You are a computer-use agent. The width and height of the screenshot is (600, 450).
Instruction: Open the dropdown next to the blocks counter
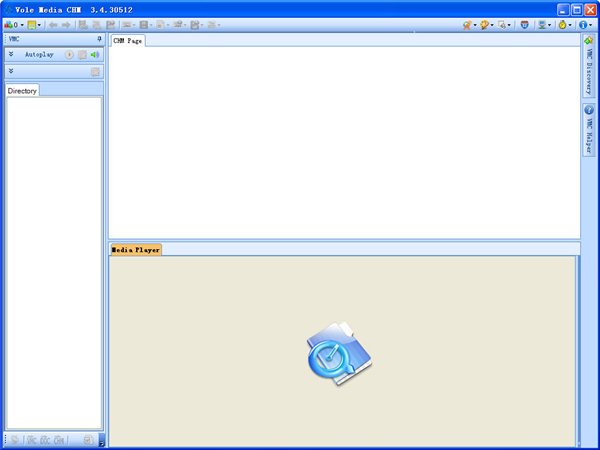coord(22,25)
